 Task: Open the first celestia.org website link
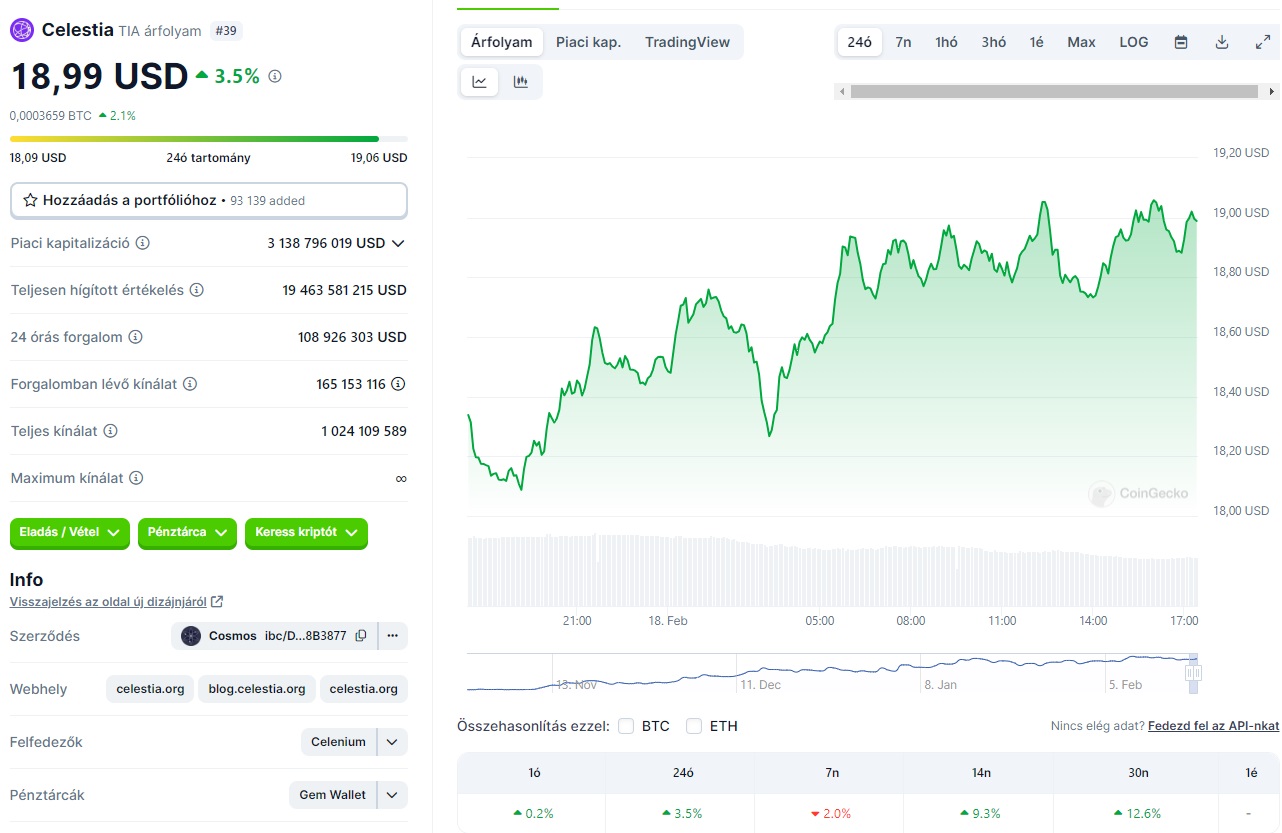coord(150,689)
